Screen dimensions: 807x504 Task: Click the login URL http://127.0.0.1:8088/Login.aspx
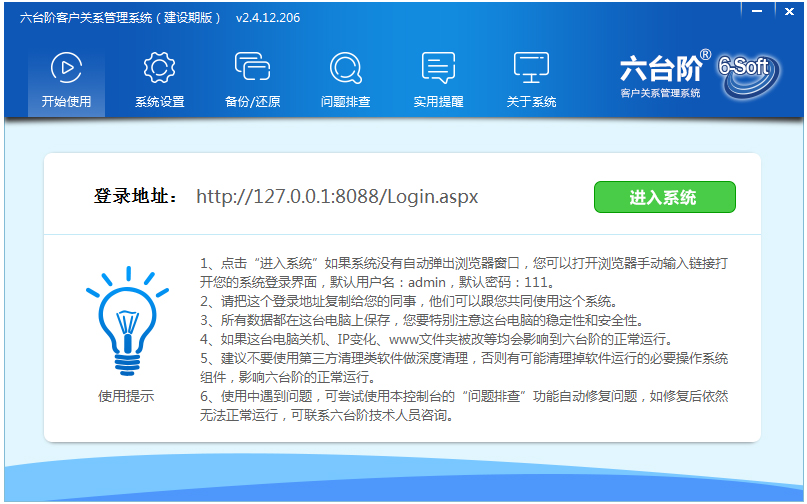pyautogui.click(x=337, y=197)
